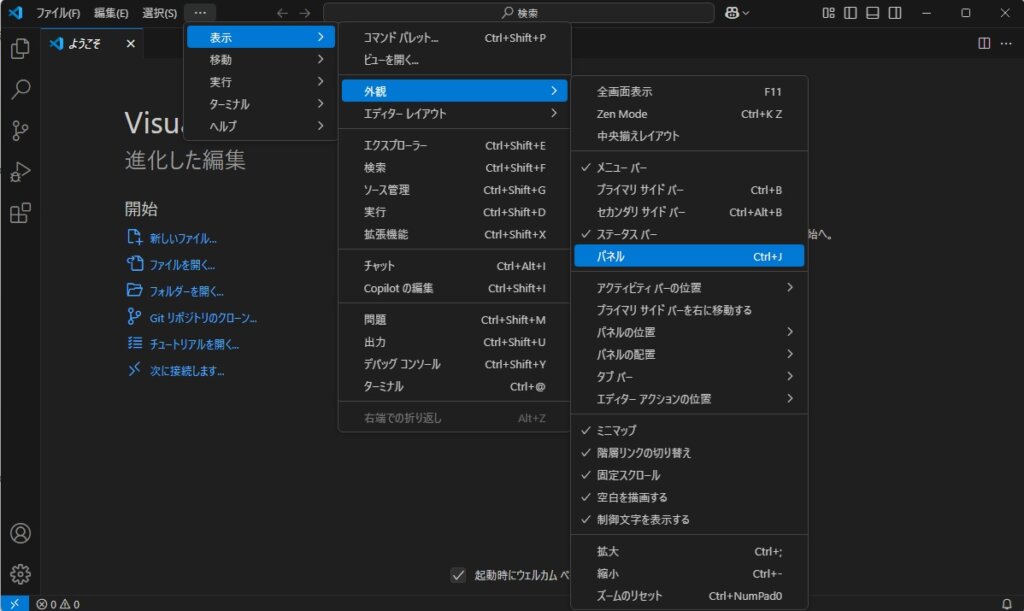This screenshot has height=611, width=1024.
Task: Click チュートリアルを開く... link
Action: 194,344
